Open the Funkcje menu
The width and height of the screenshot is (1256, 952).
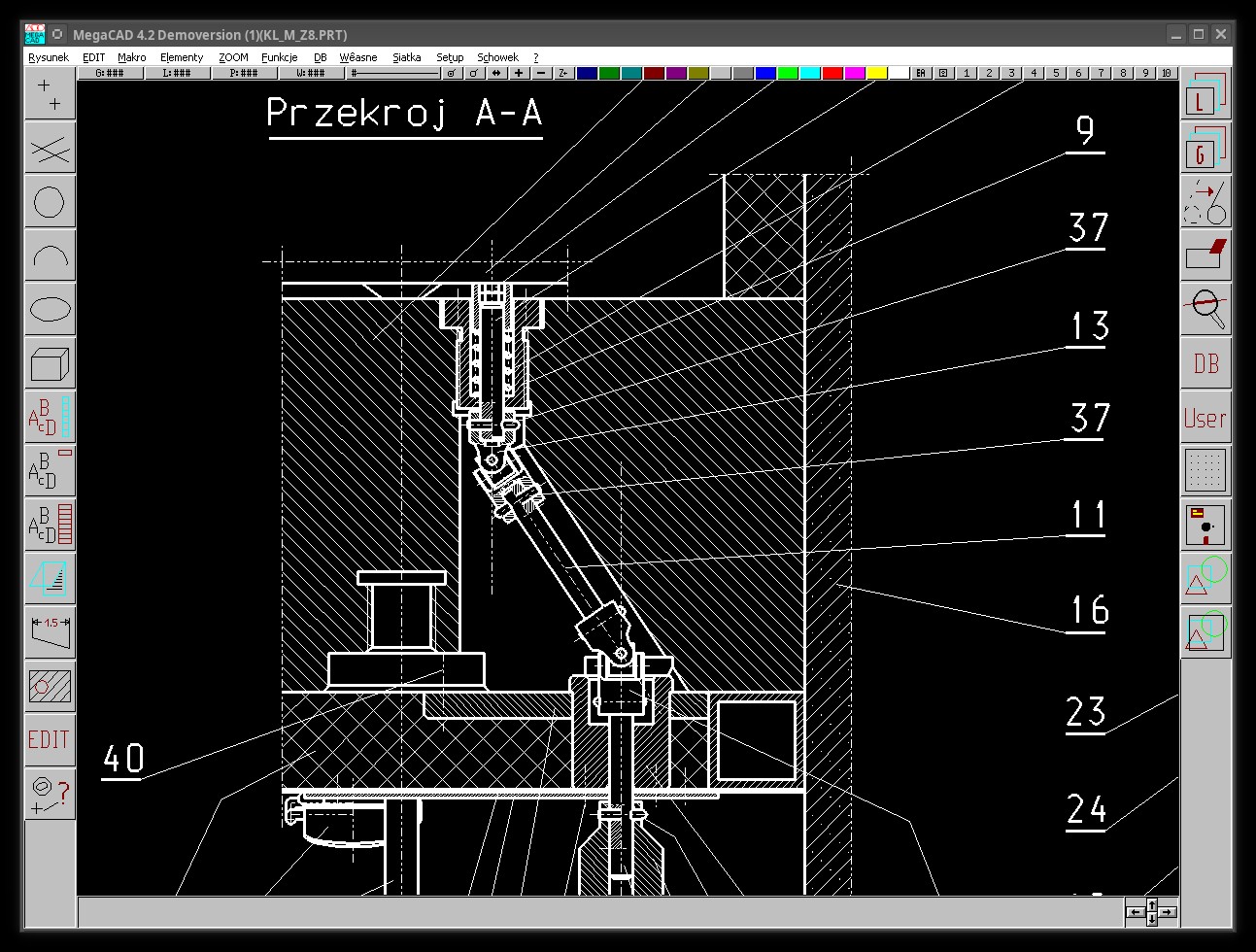279,57
